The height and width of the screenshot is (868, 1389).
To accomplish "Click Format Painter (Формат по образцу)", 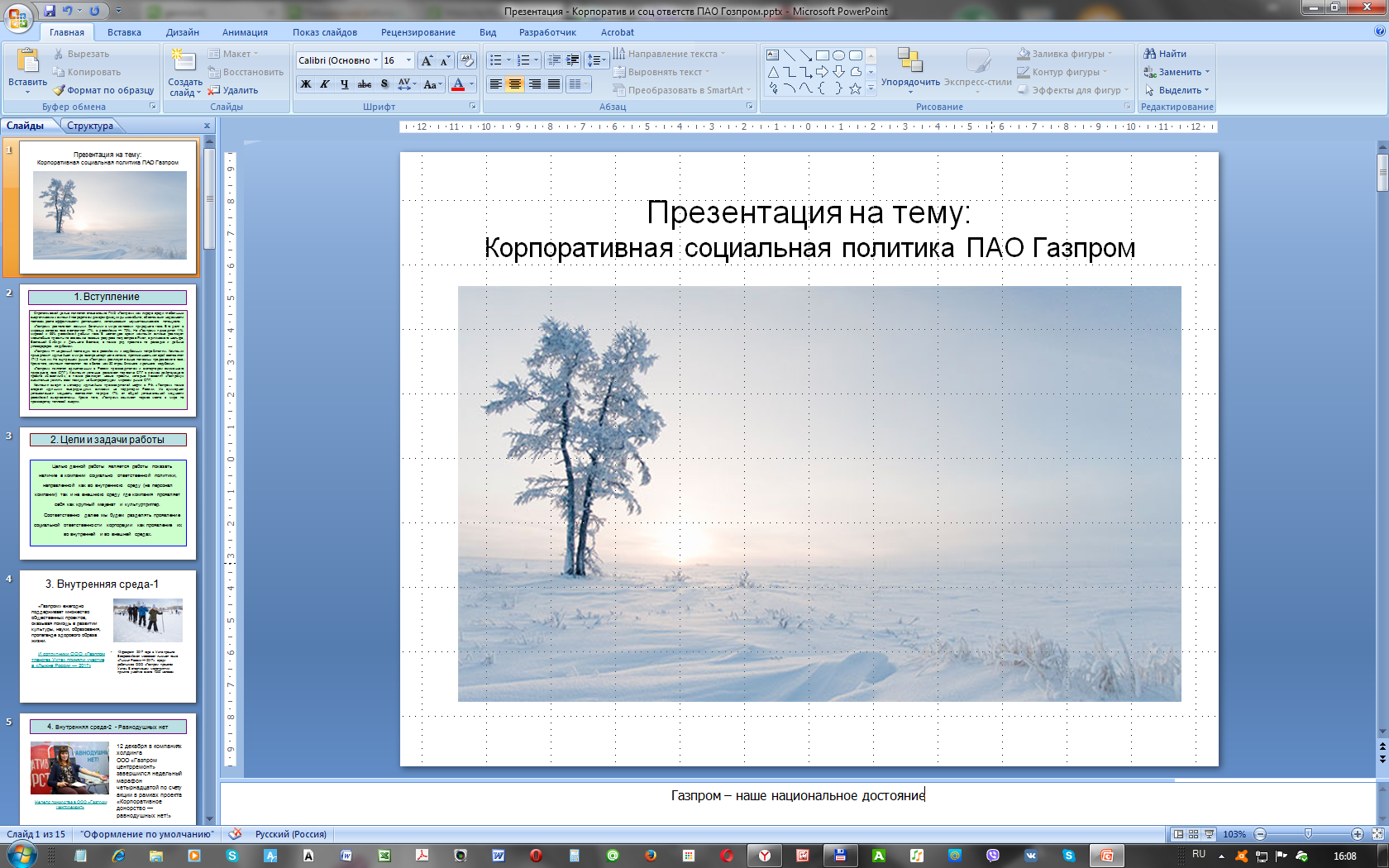I will click(x=103, y=90).
